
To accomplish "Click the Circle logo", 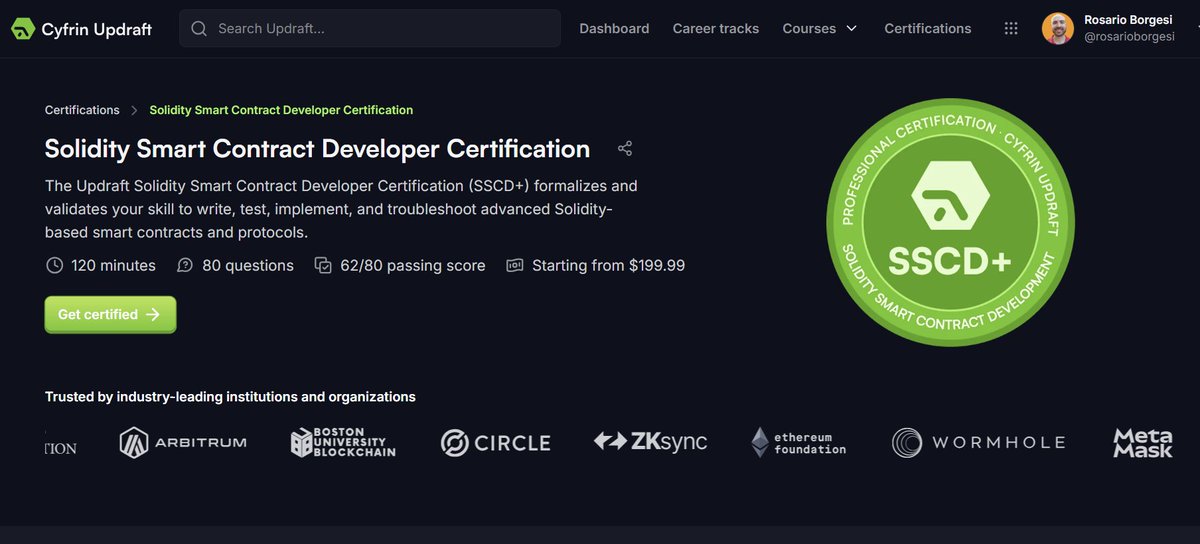I will tap(496, 442).
